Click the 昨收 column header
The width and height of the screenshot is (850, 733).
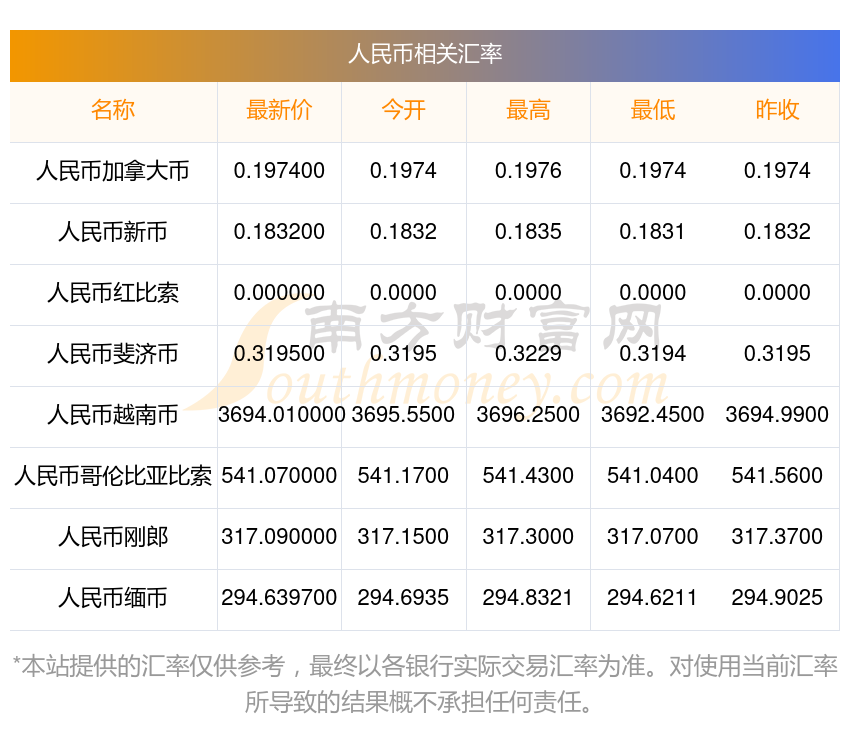tap(777, 111)
